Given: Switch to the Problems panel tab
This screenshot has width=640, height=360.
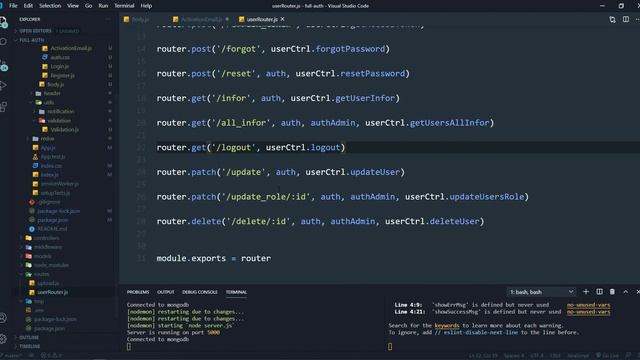Looking at the screenshot, I should pyautogui.click(x=138, y=292).
